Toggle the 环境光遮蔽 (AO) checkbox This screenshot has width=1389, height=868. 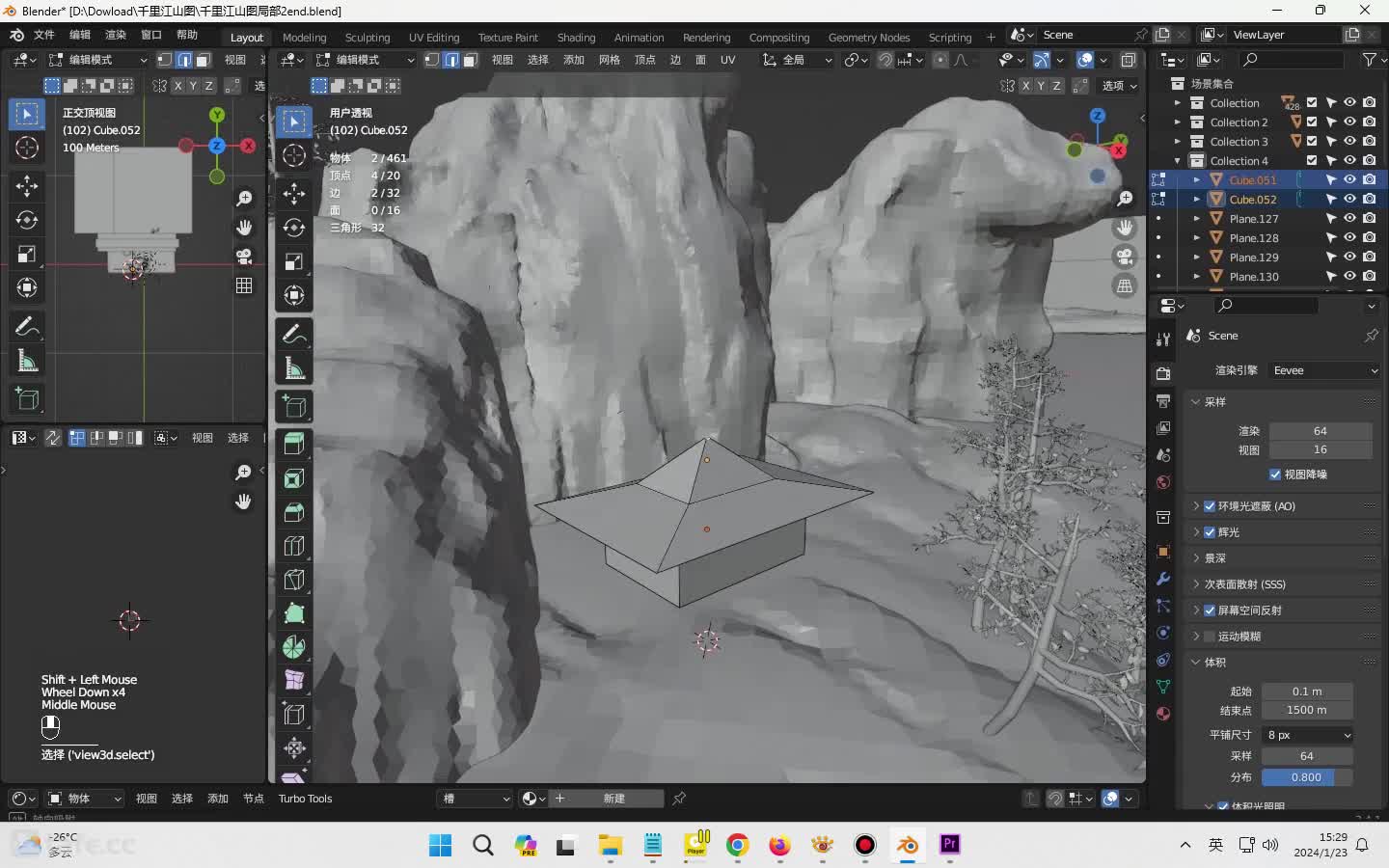[x=1210, y=506]
